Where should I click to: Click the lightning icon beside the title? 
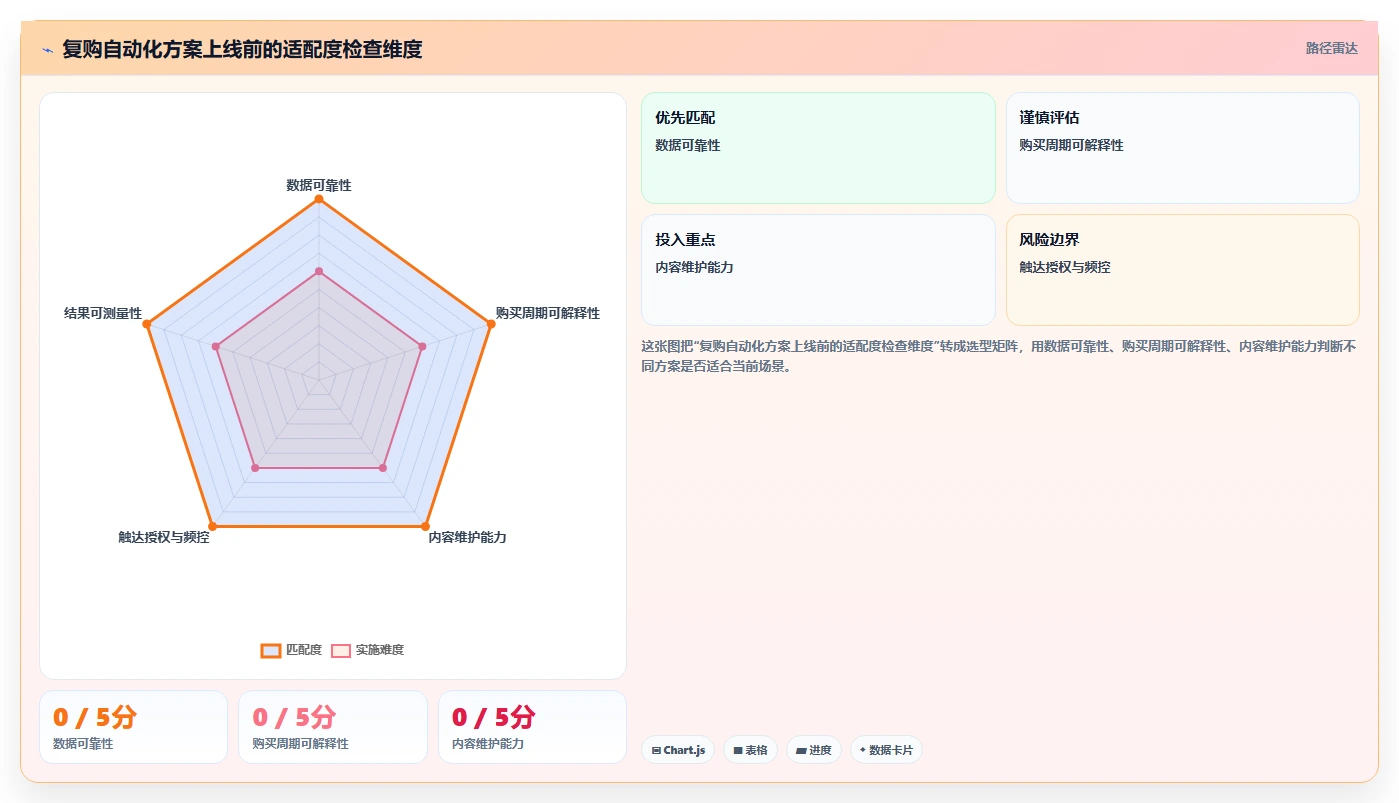point(47,49)
